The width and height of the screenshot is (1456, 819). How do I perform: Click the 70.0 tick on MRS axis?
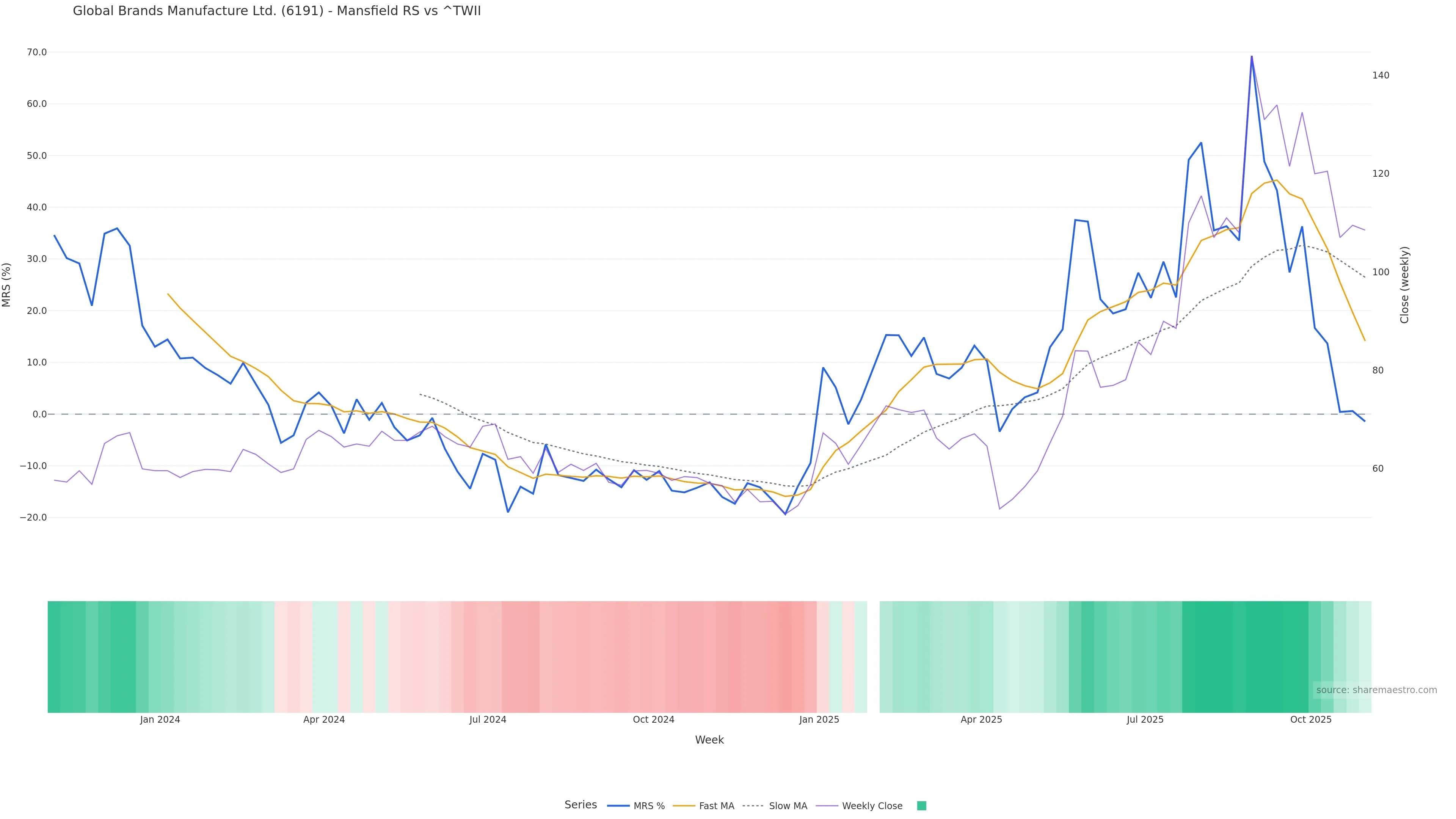pyautogui.click(x=37, y=52)
